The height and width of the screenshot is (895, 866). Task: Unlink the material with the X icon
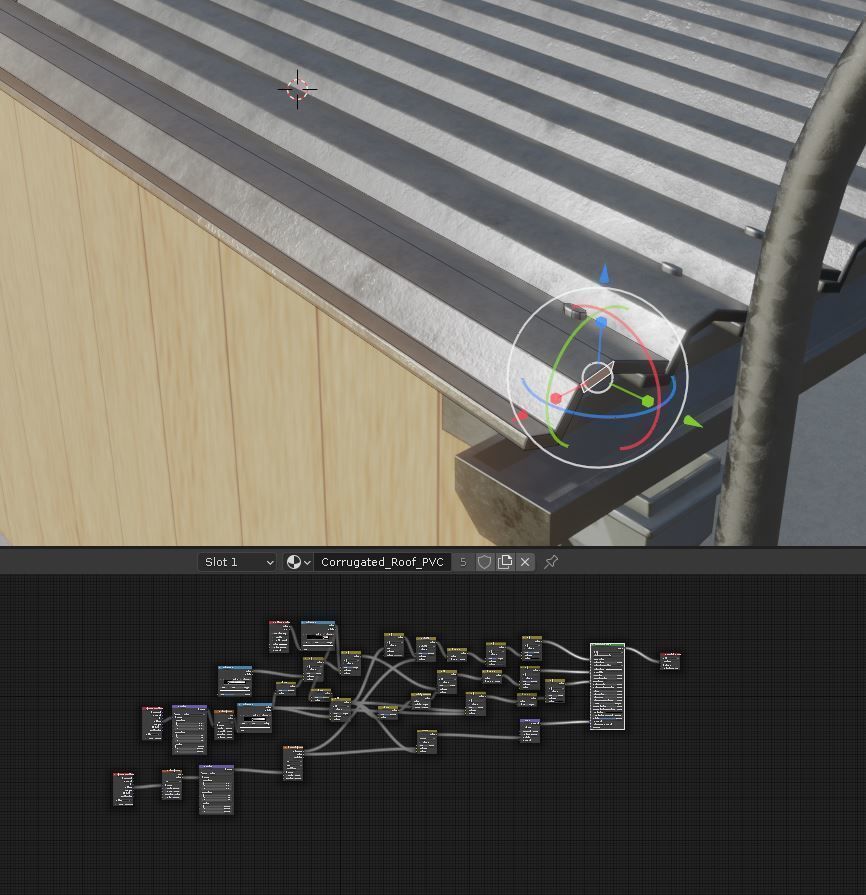click(525, 562)
